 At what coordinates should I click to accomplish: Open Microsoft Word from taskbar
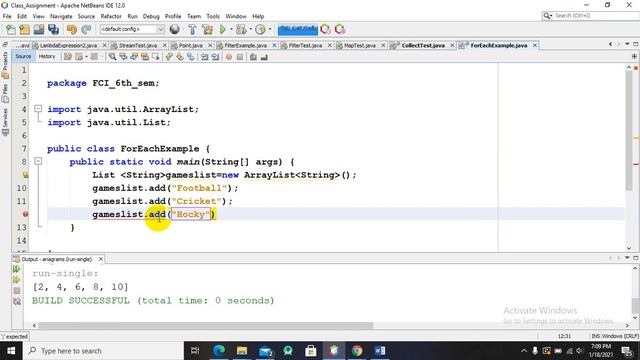coord(380,351)
